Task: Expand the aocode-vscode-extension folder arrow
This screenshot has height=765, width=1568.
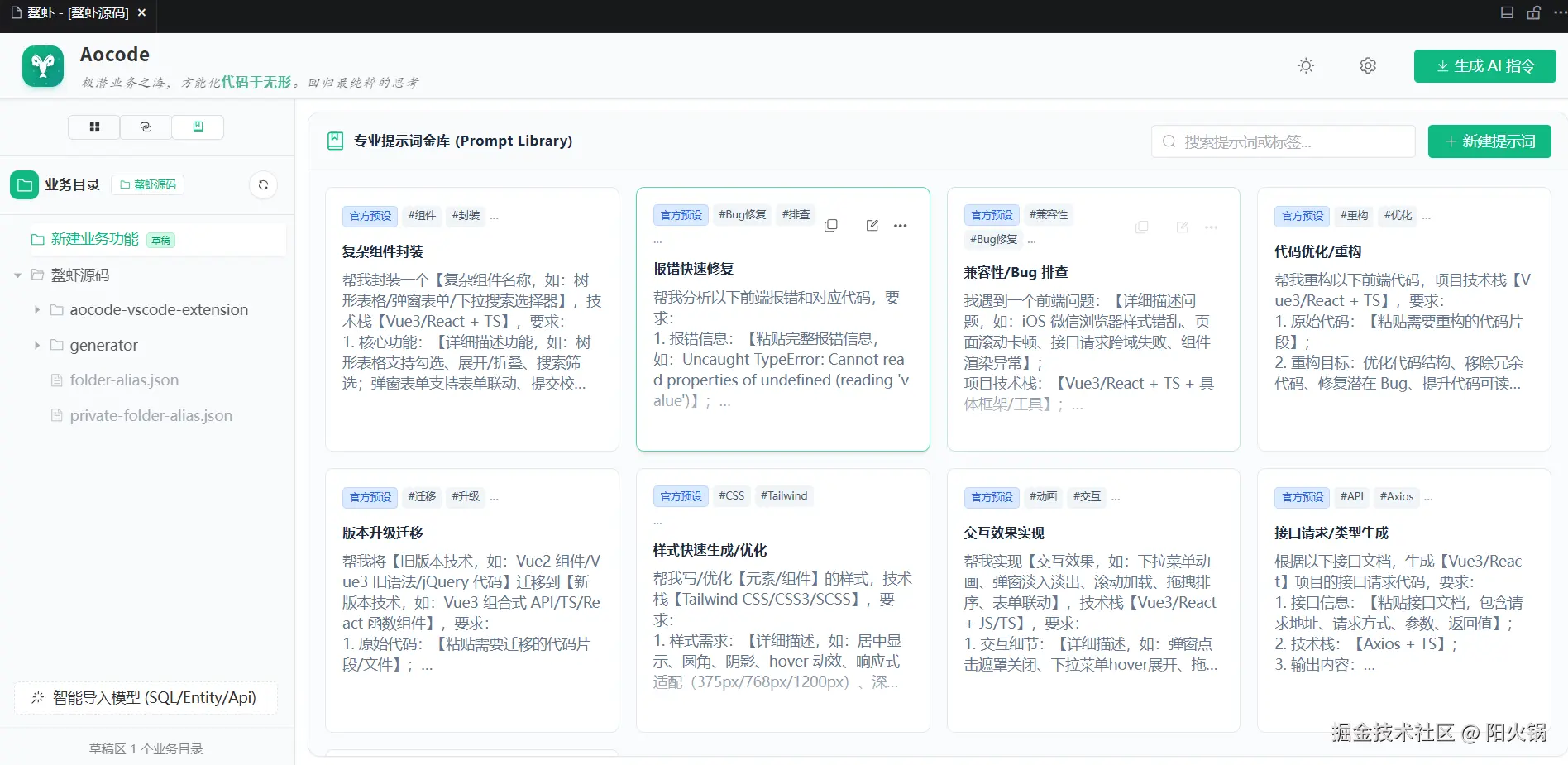Action: (x=36, y=310)
